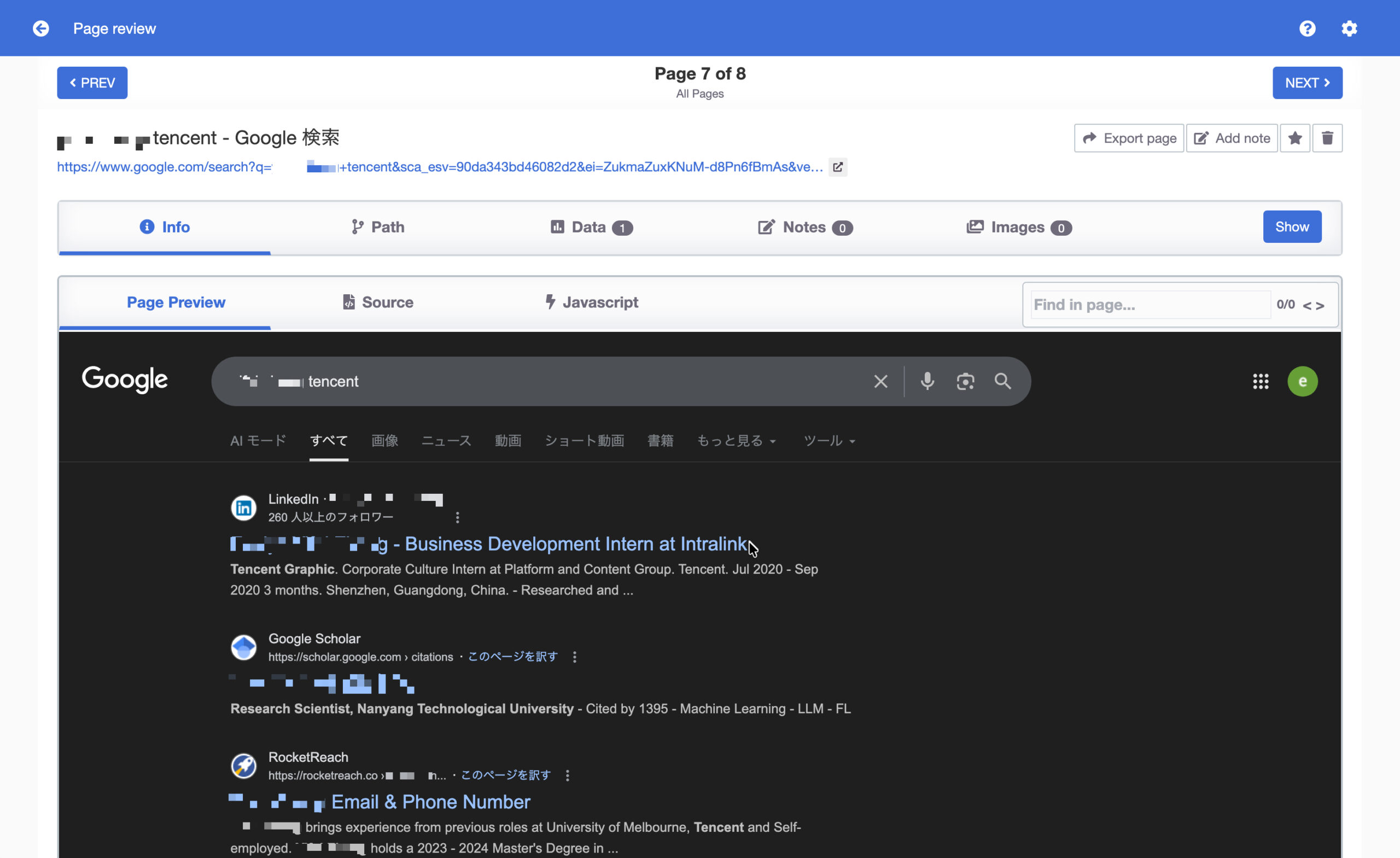This screenshot has height=858, width=1400.
Task: Click Google Lens image search icon
Action: pyautogui.click(x=965, y=381)
